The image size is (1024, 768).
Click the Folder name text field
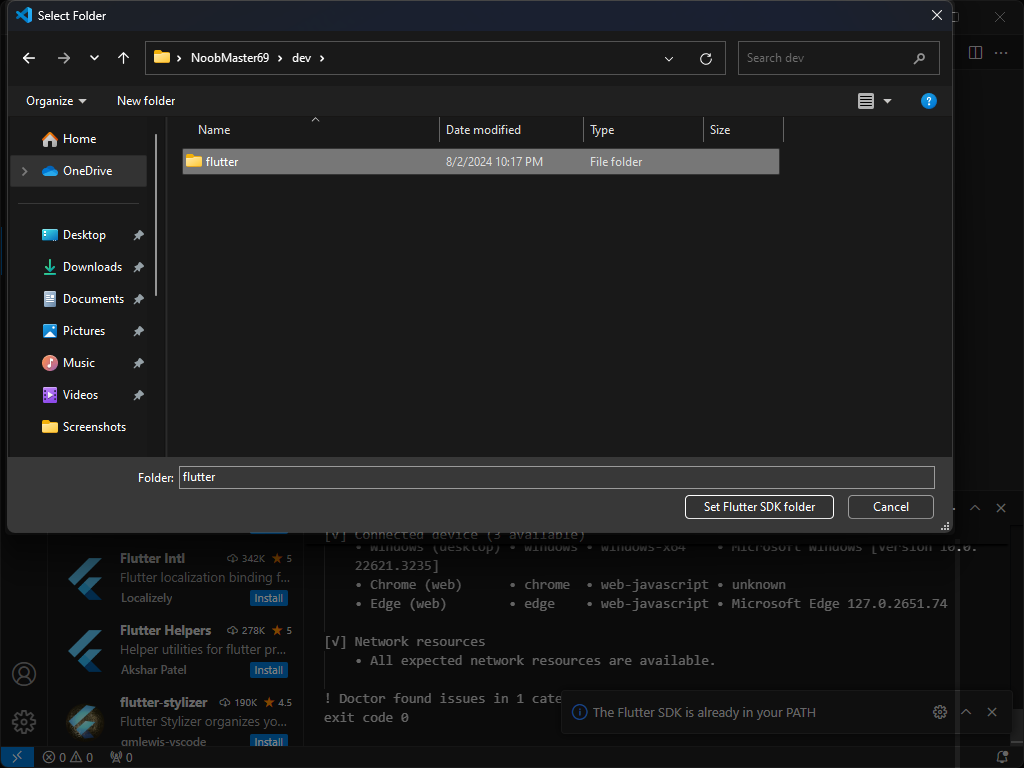556,477
